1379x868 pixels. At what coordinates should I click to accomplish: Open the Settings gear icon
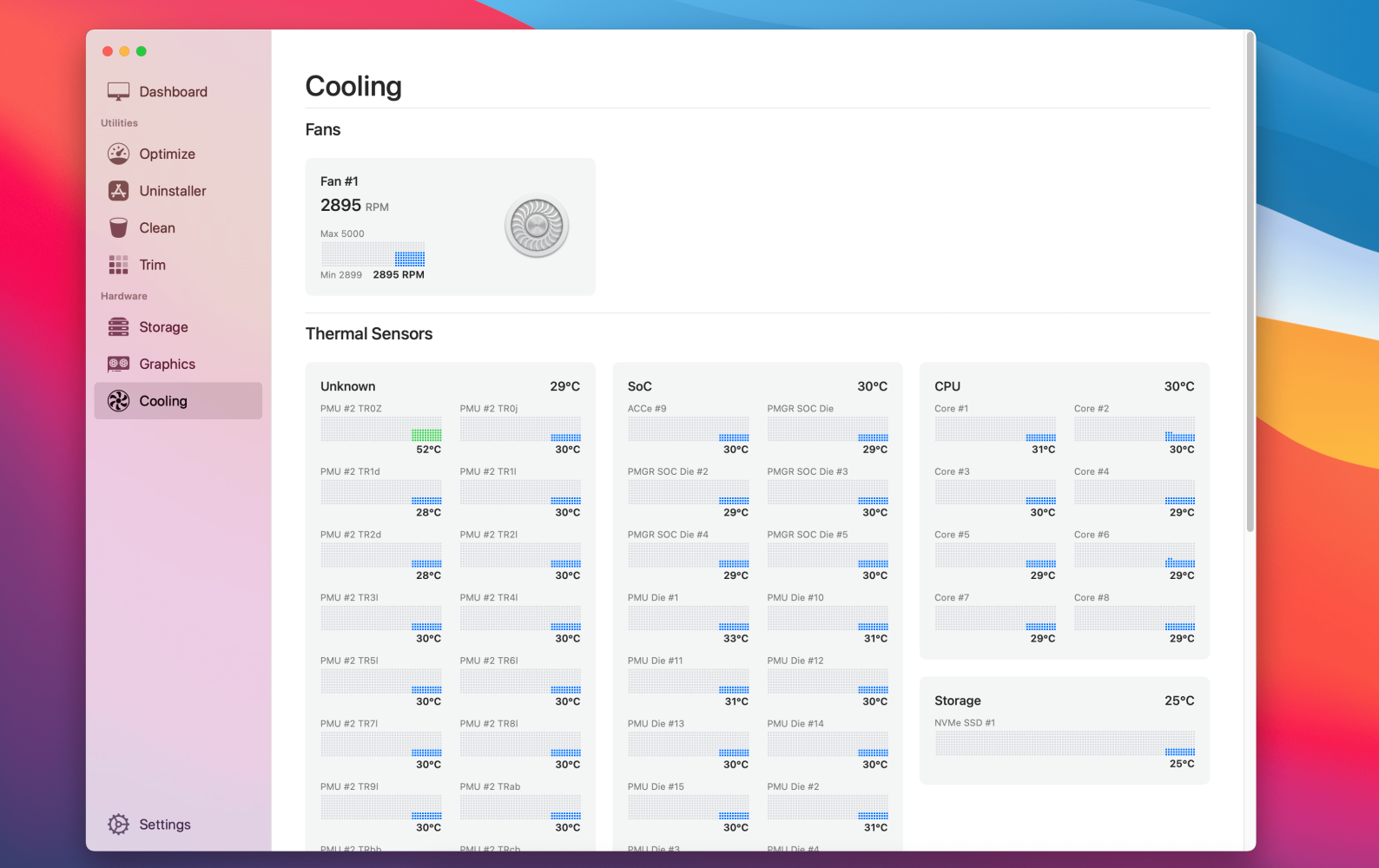118,825
